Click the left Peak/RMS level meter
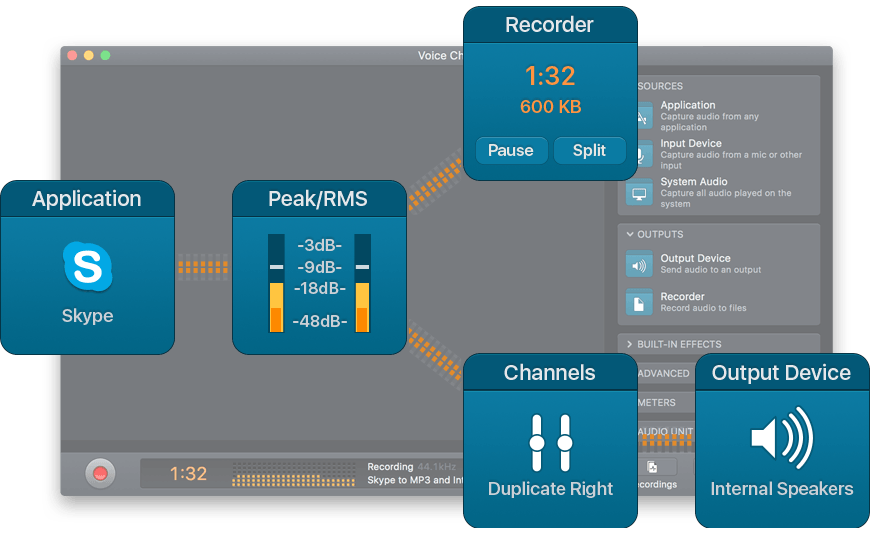870x540 pixels. (276, 283)
